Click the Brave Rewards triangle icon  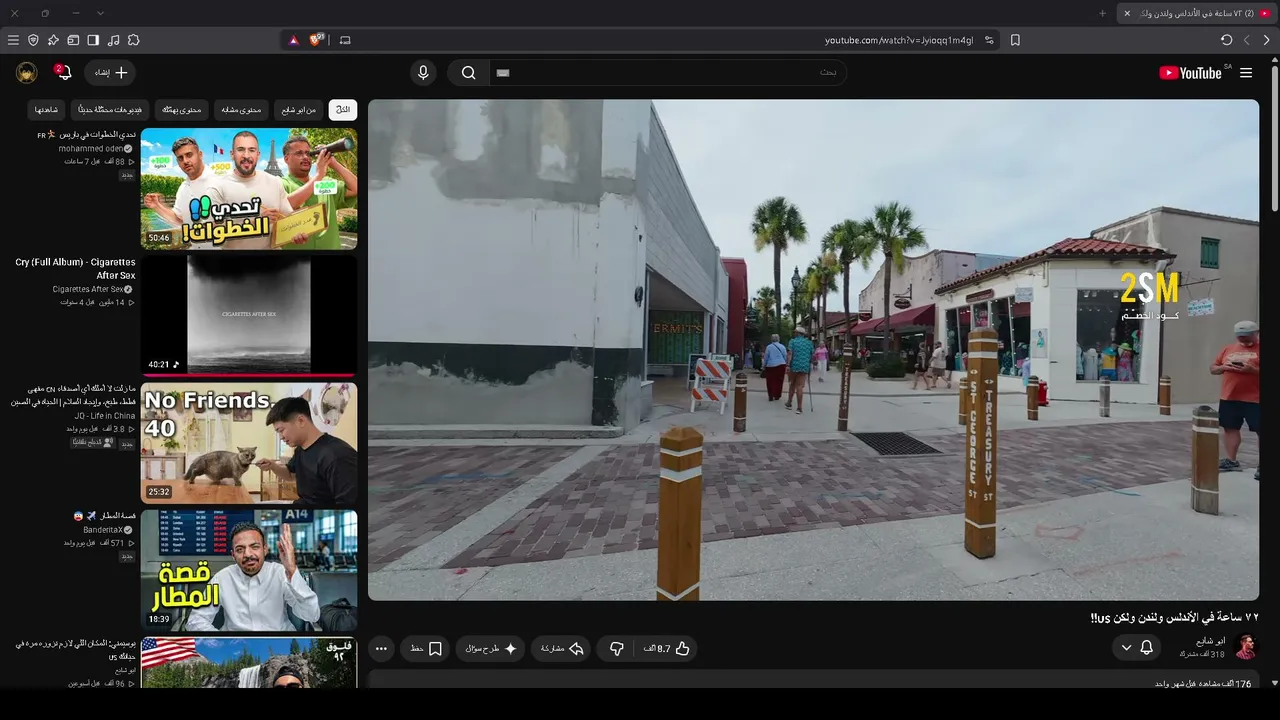pos(294,40)
